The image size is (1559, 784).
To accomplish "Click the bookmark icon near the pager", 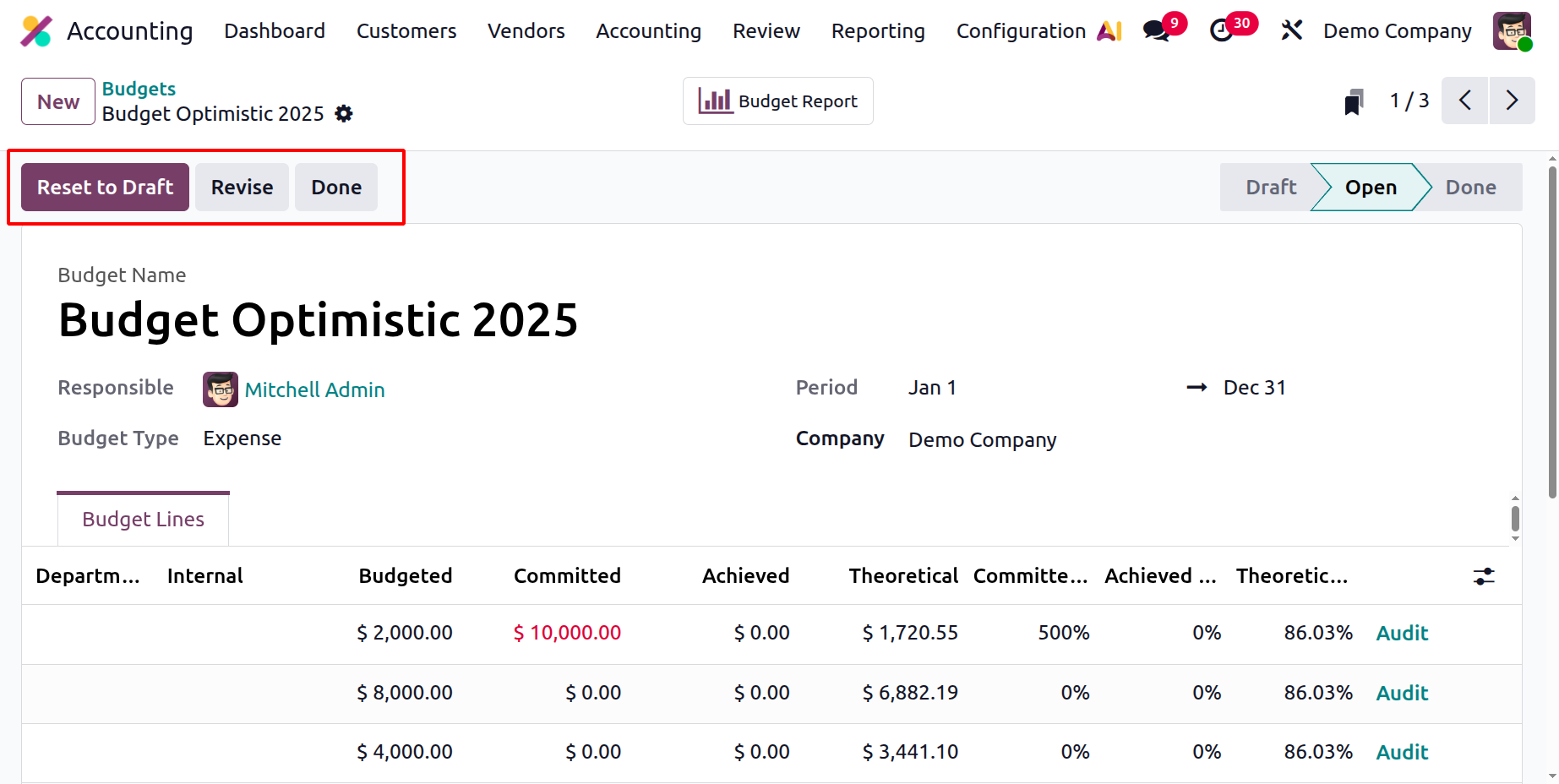I will (1354, 102).
